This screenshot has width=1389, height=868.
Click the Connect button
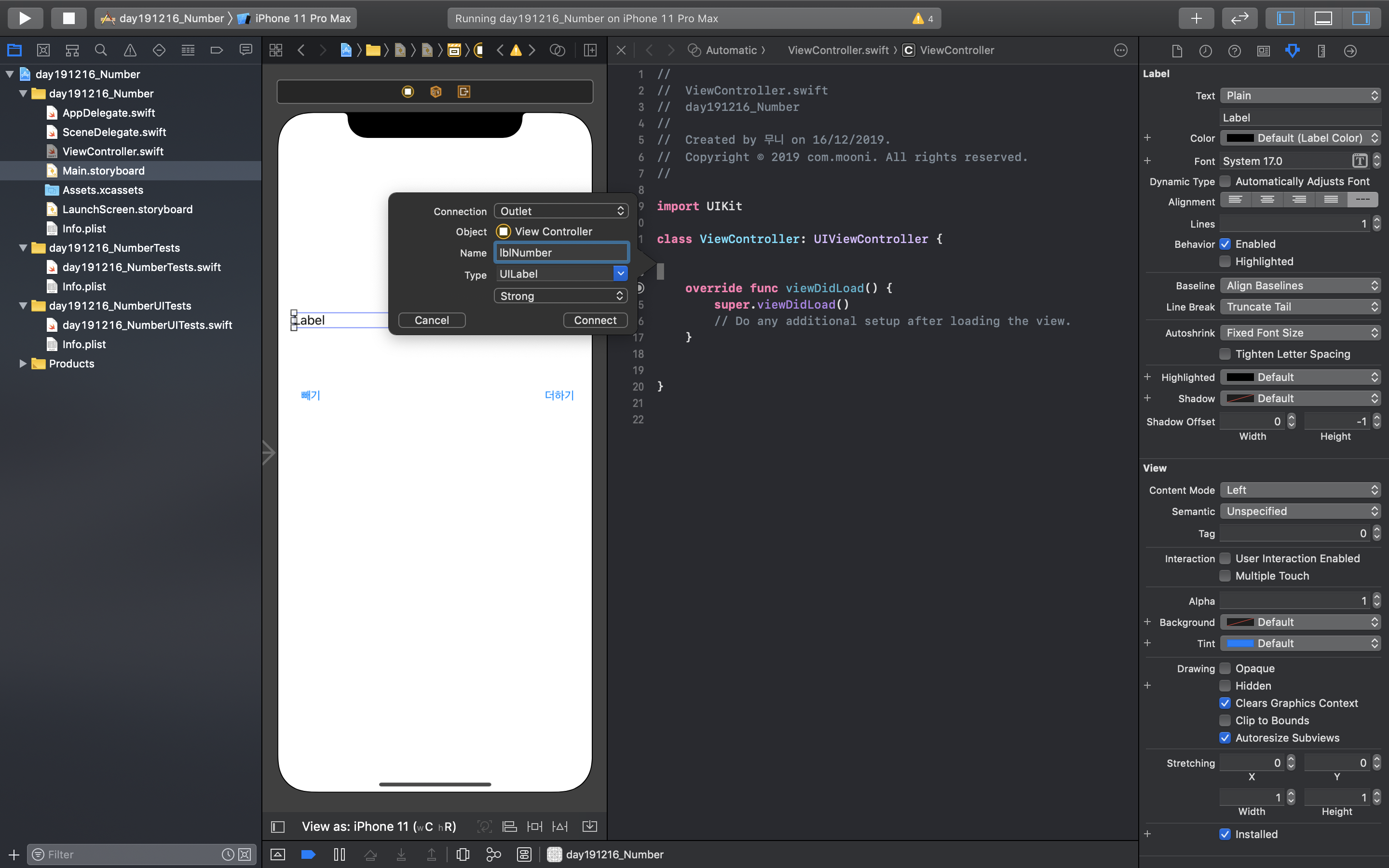click(x=595, y=320)
